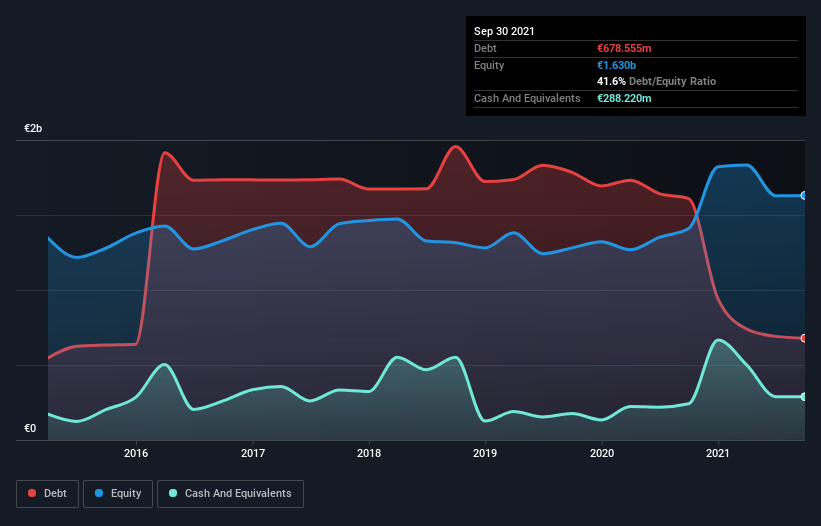
Task: Click the €1.630b equity value
Action: tap(616, 65)
